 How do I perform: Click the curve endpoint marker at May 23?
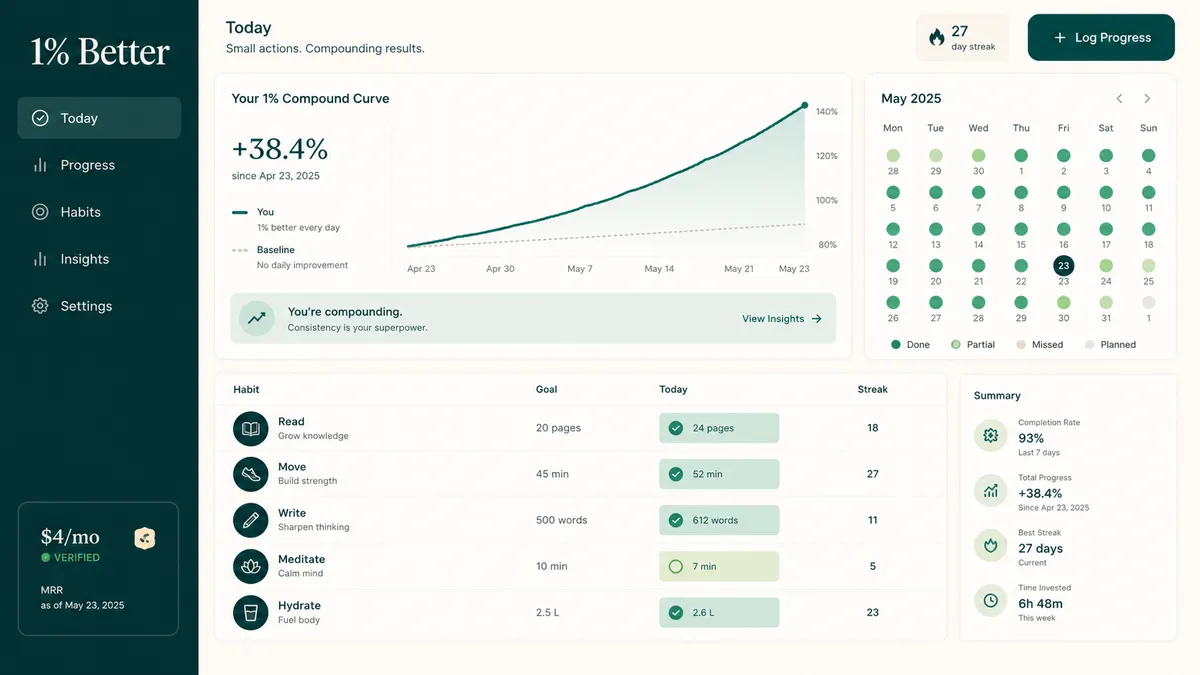[804, 105]
